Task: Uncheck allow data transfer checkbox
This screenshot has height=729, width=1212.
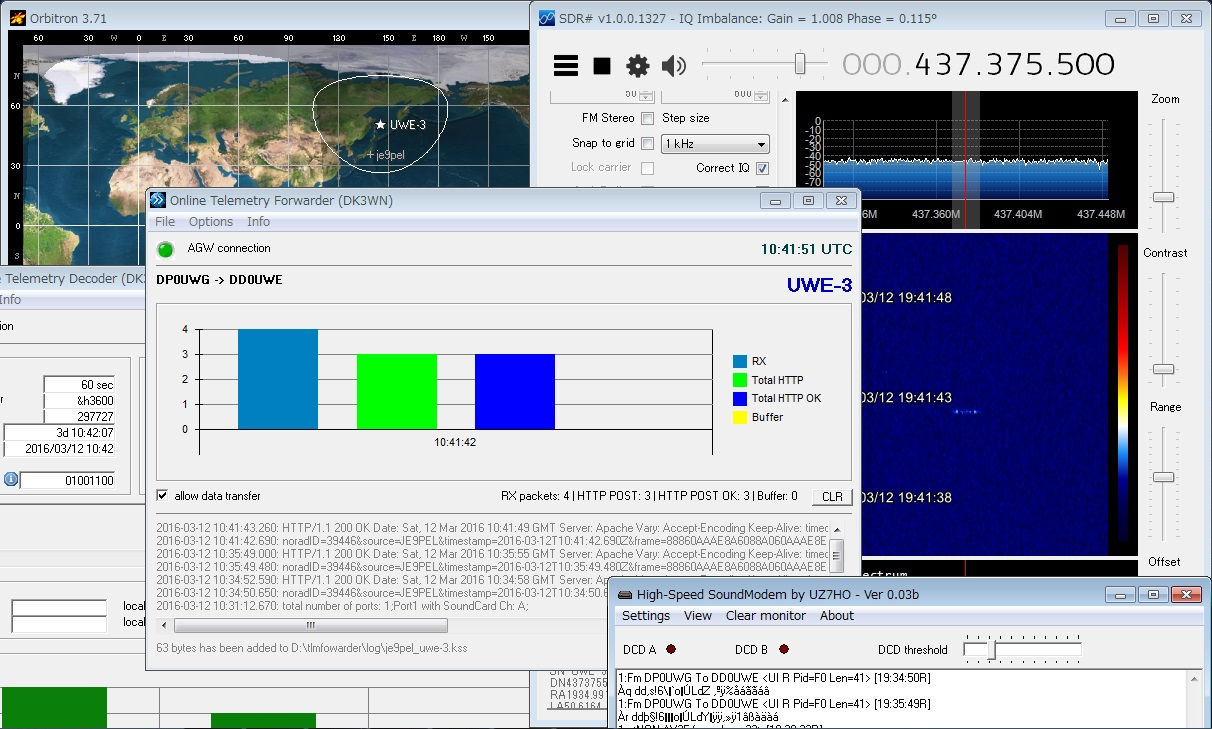Action: (x=162, y=496)
